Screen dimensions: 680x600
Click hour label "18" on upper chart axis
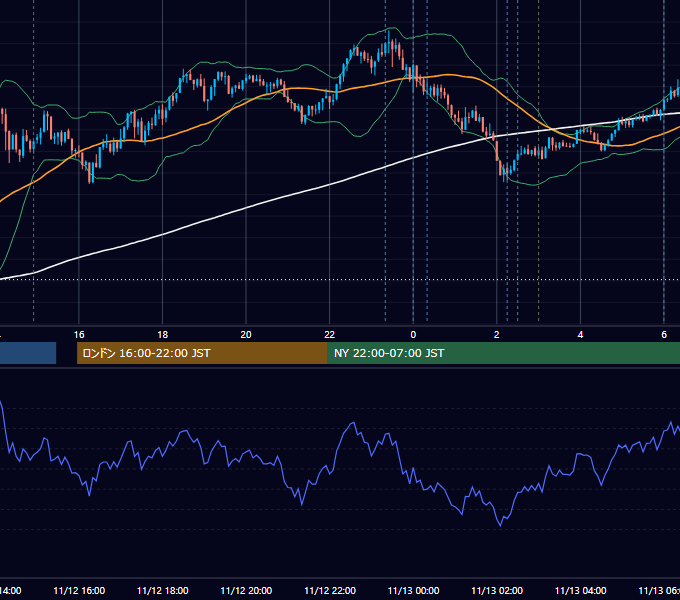(x=163, y=335)
